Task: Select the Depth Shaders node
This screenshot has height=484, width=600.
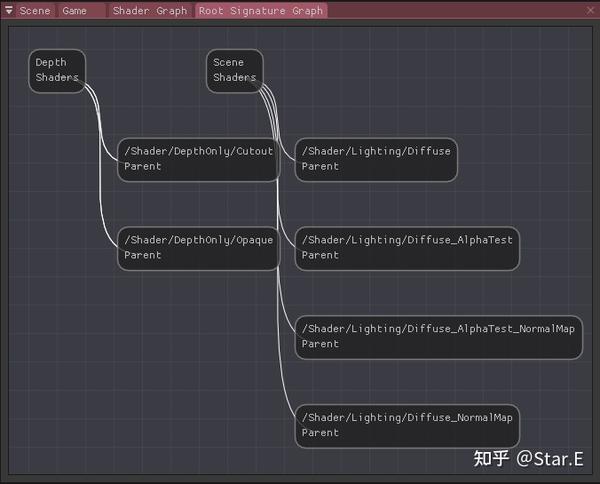Action: tap(56, 70)
